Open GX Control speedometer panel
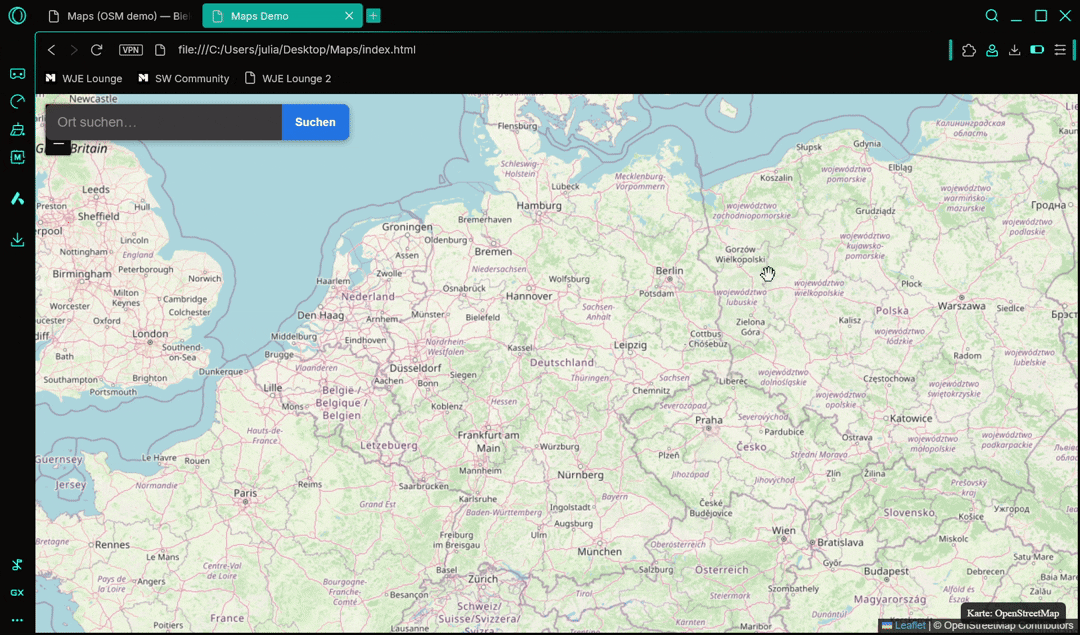This screenshot has height=635, width=1080. (x=17, y=101)
